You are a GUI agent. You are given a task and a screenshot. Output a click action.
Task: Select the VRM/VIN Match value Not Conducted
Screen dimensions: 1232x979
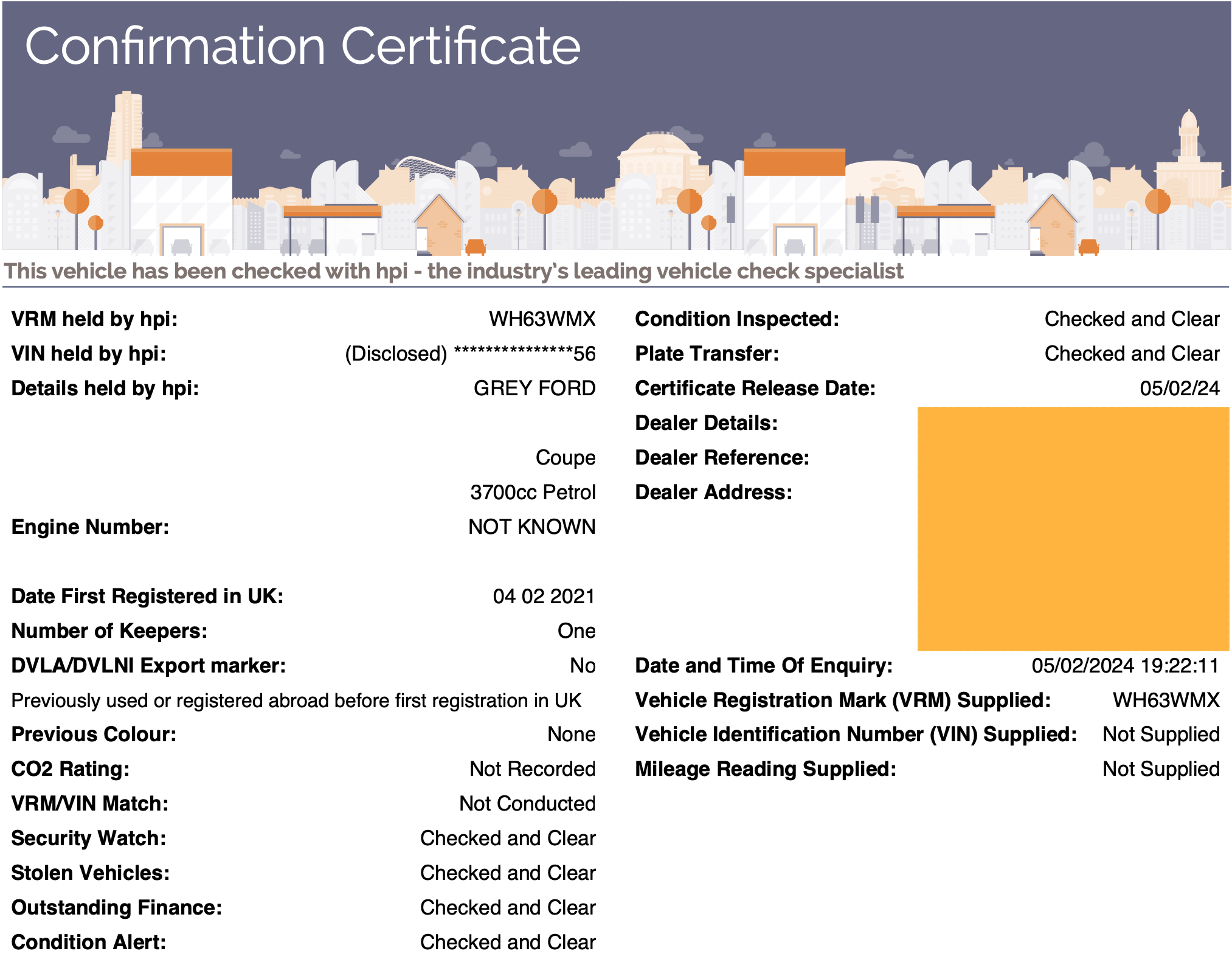pyautogui.click(x=527, y=803)
